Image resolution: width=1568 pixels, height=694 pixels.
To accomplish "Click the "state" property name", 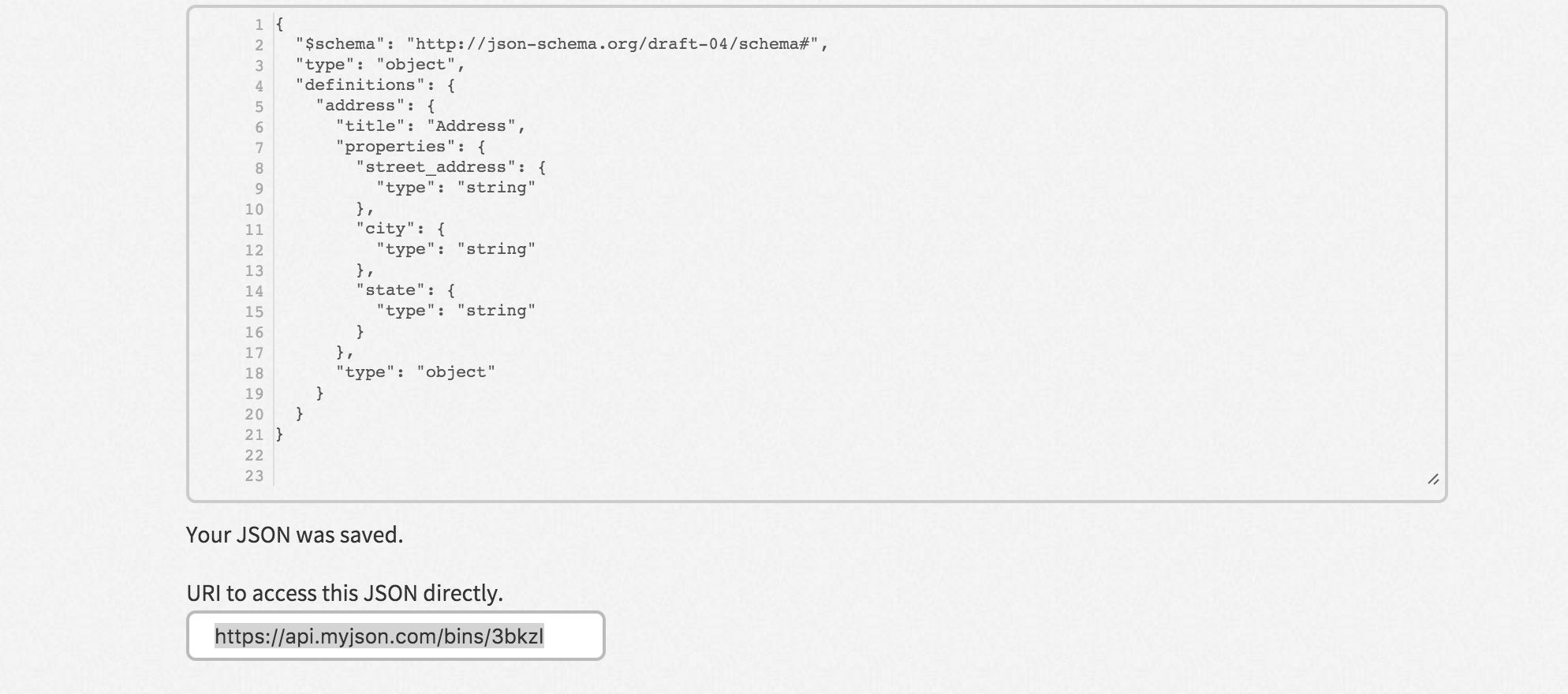I will [390, 290].
